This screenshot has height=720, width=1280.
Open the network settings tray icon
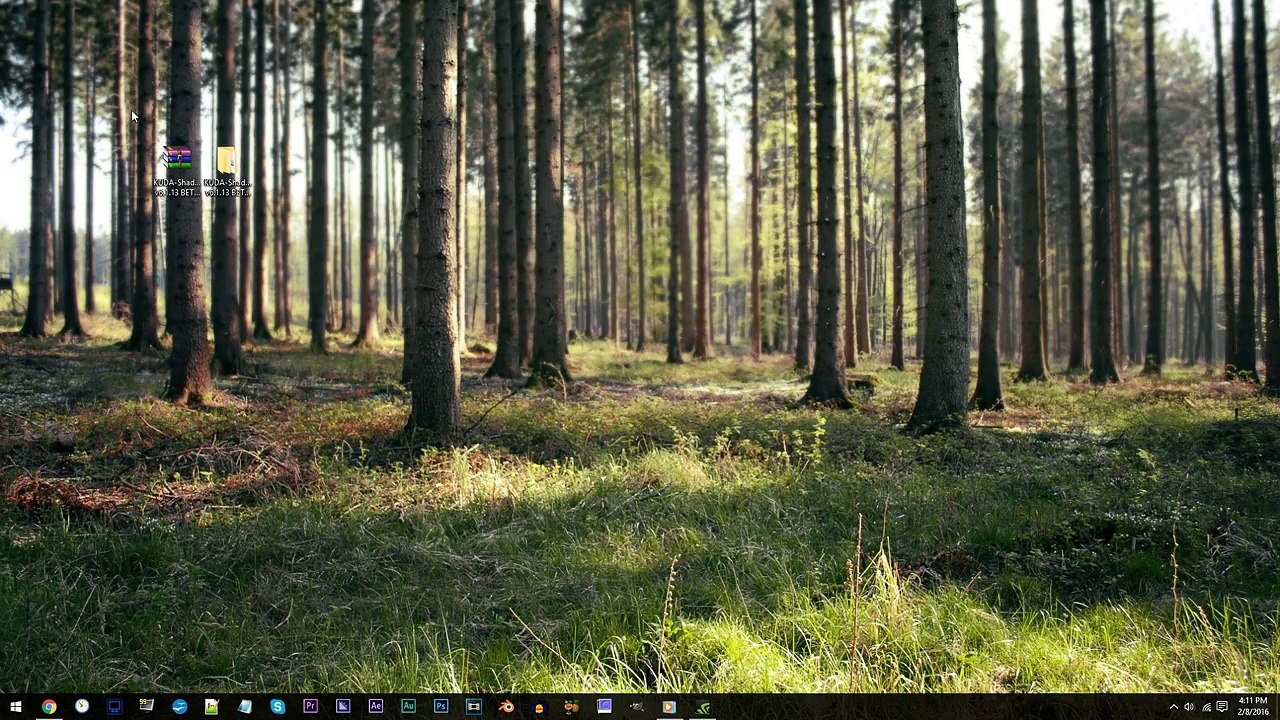[1206, 707]
